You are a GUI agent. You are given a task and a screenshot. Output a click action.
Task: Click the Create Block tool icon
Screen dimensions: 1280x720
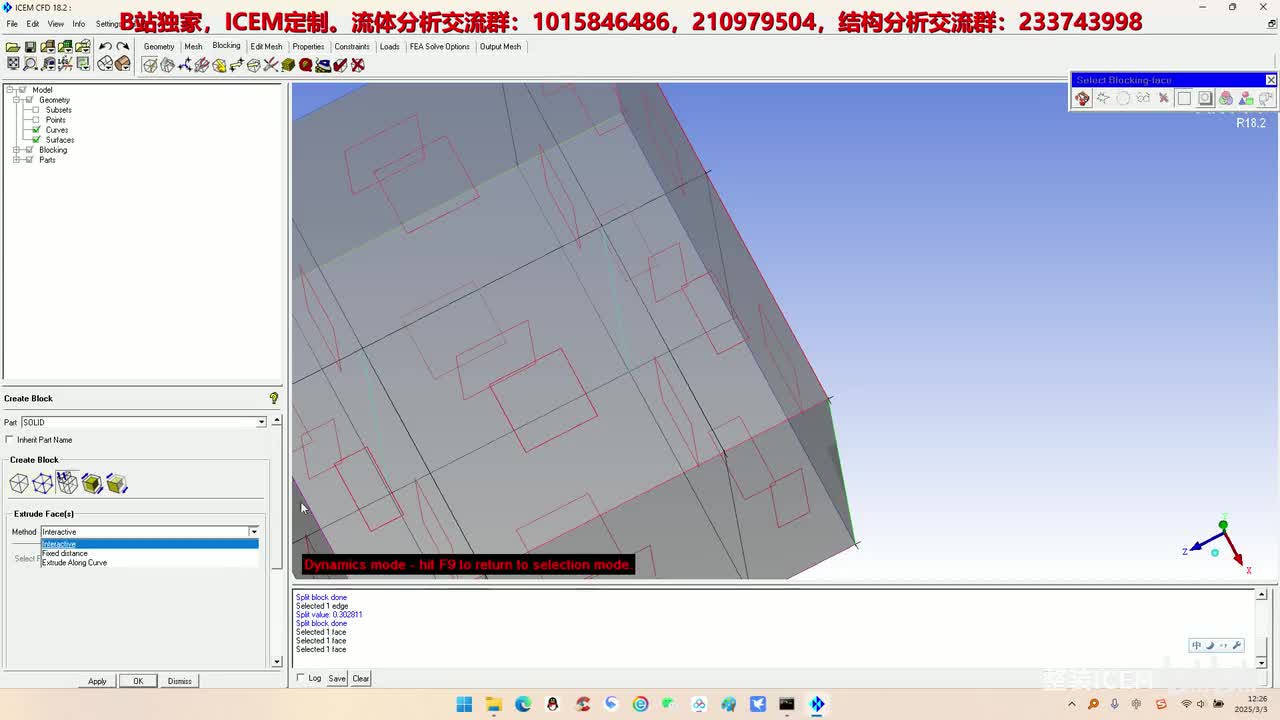pos(150,65)
